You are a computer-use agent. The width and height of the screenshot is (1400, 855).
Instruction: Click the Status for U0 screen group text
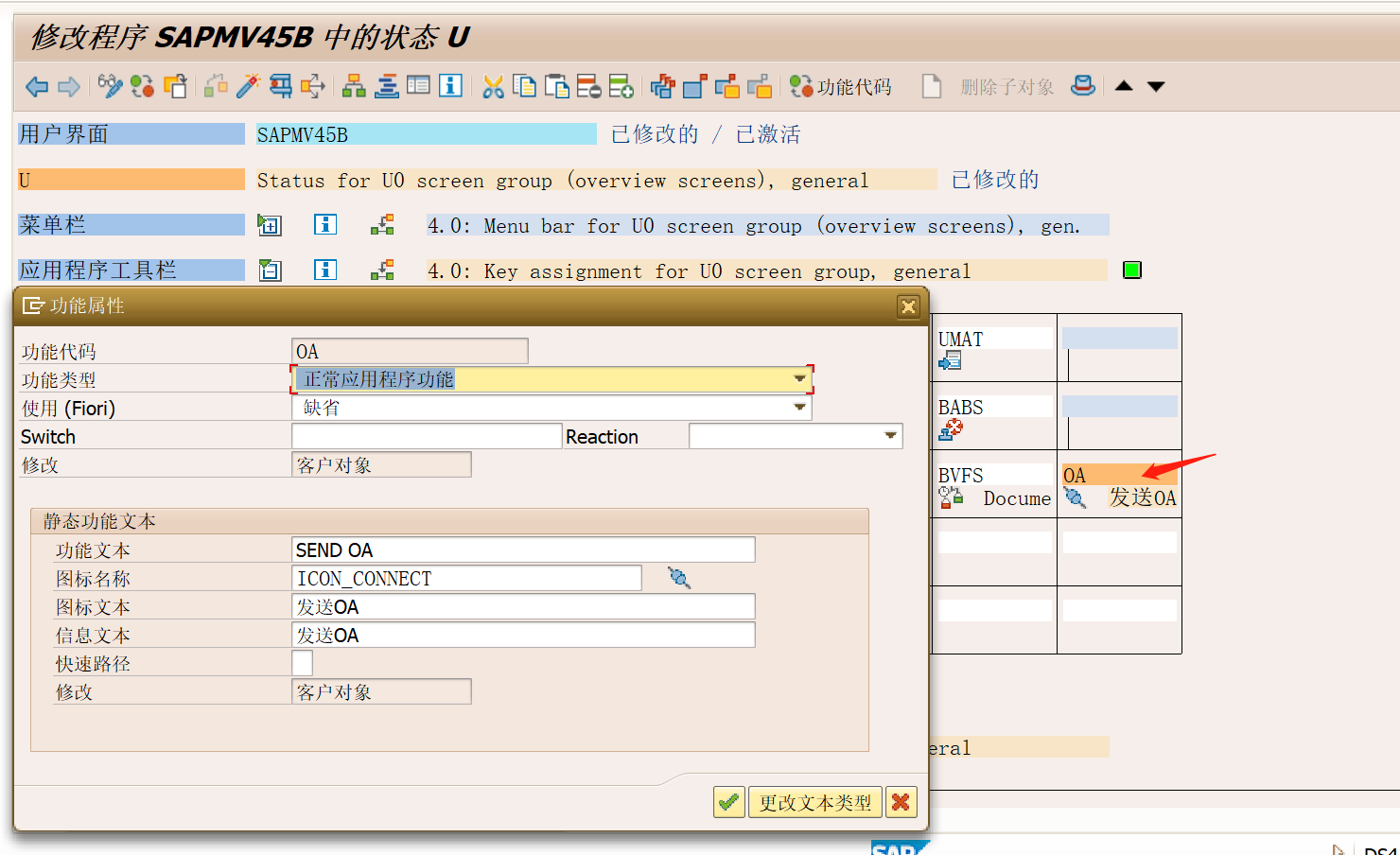[x=563, y=180]
